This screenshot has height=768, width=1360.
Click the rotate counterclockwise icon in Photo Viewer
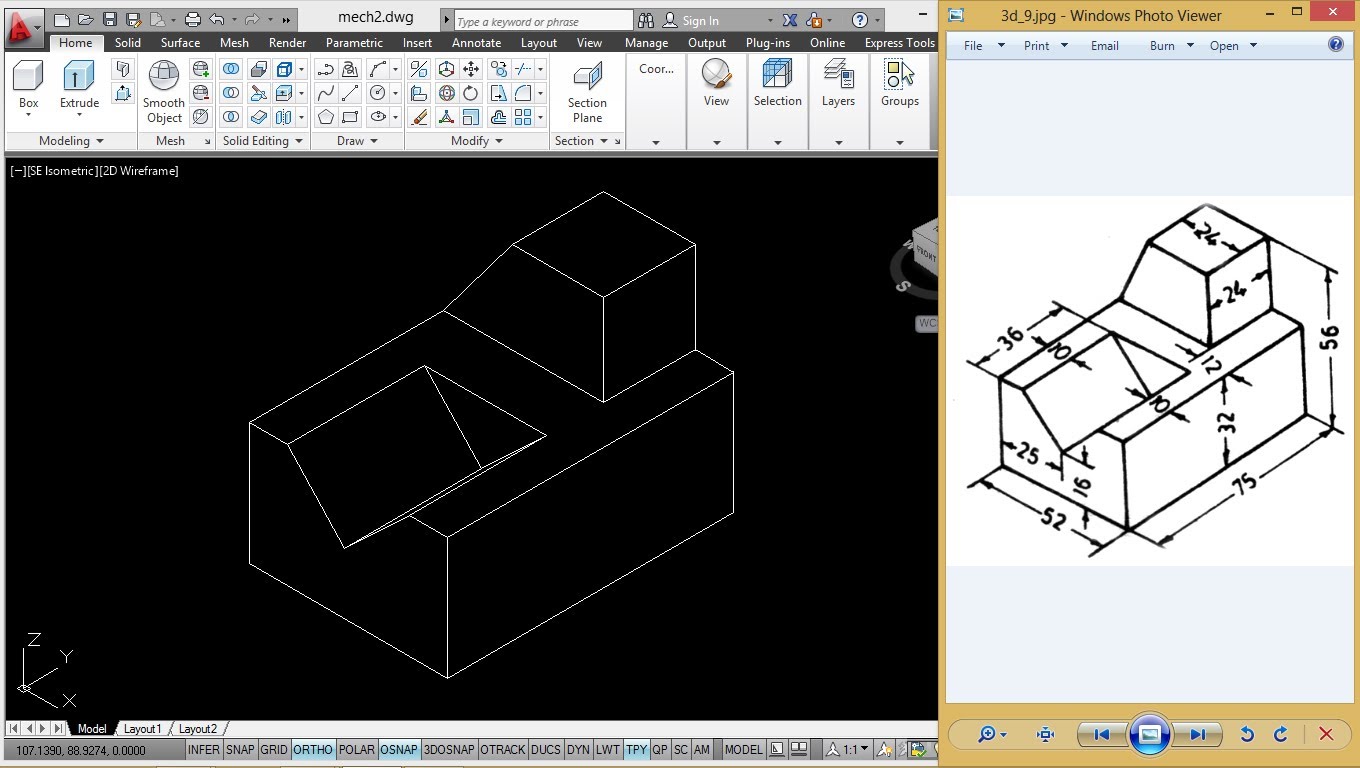point(1247,734)
